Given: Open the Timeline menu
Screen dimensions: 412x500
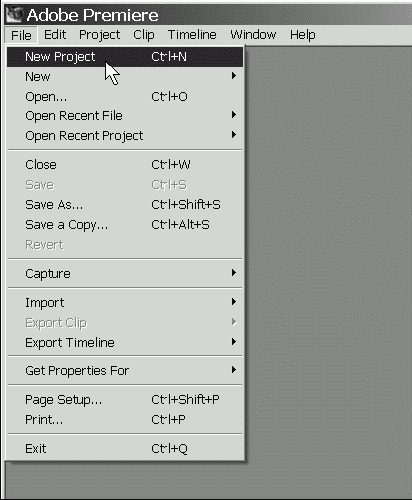Looking at the screenshot, I should [192, 35].
